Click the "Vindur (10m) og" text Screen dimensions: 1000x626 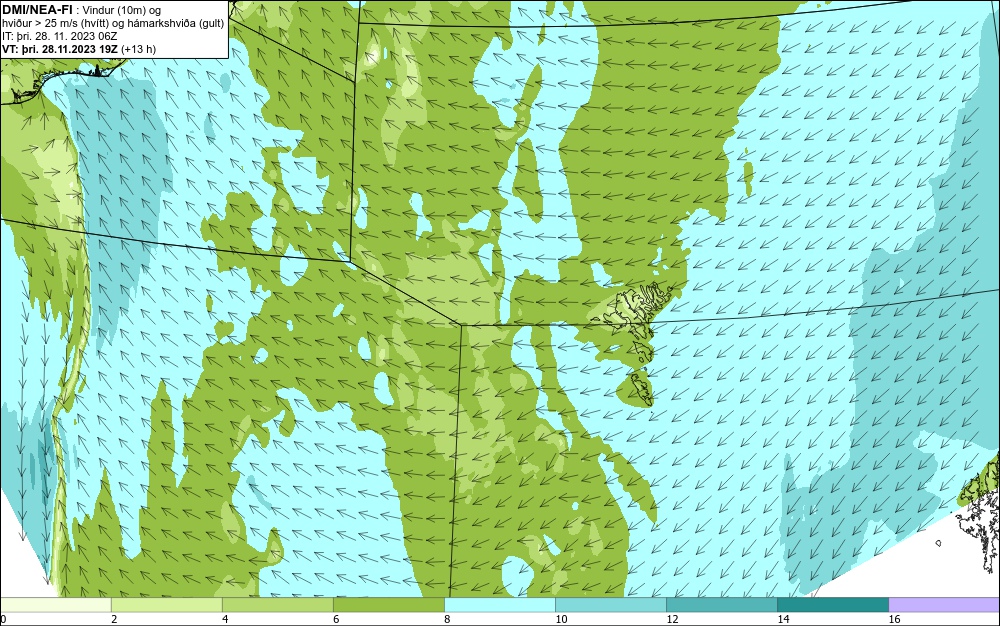(x=122, y=10)
